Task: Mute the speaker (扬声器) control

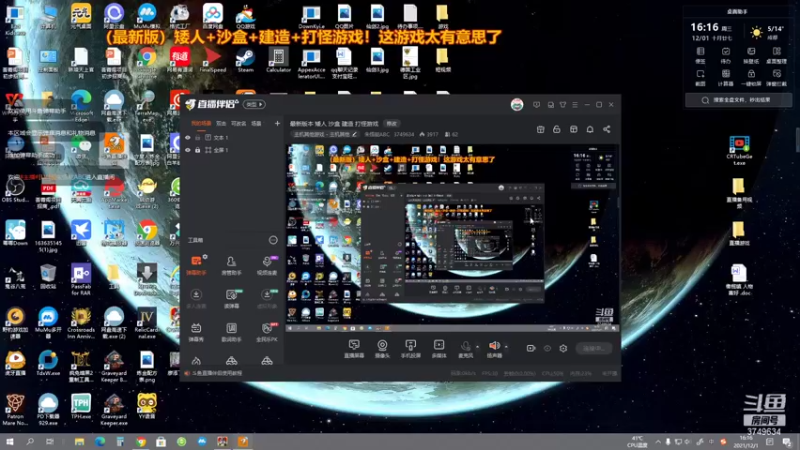Action: (494, 349)
